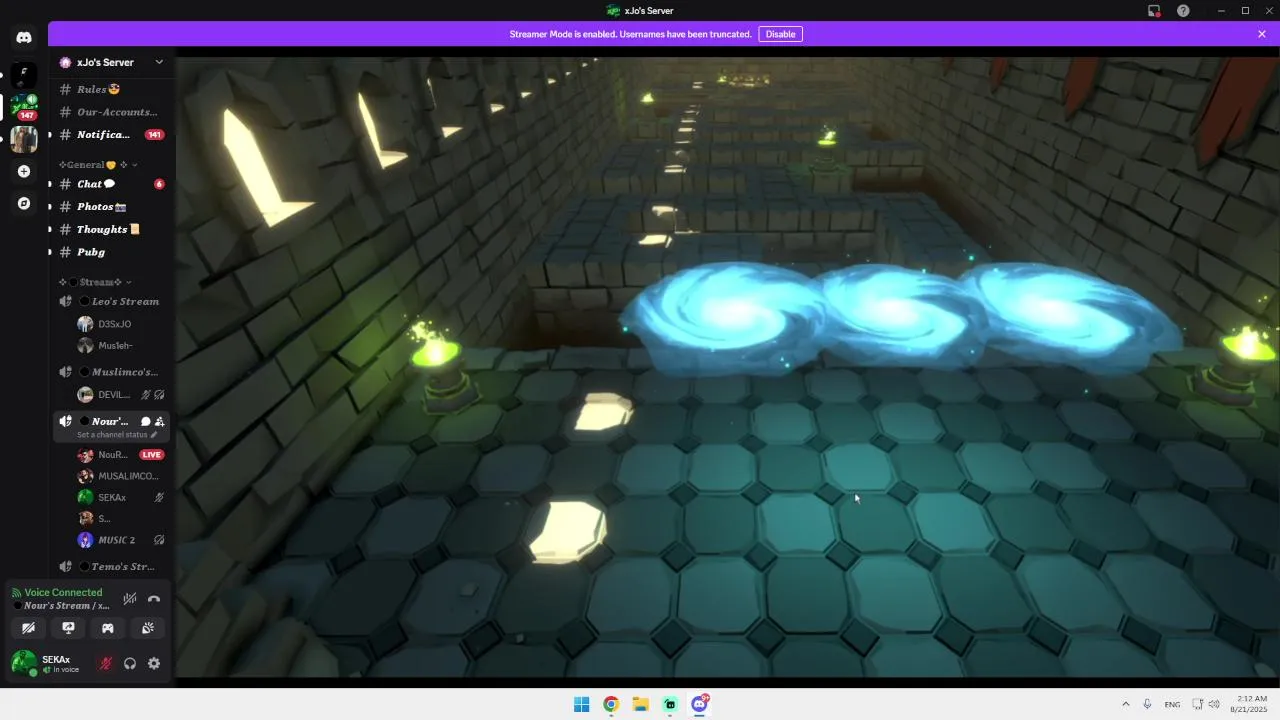This screenshot has width=1280, height=720.
Task: Click Voice Connected status text
Action: (x=63, y=592)
